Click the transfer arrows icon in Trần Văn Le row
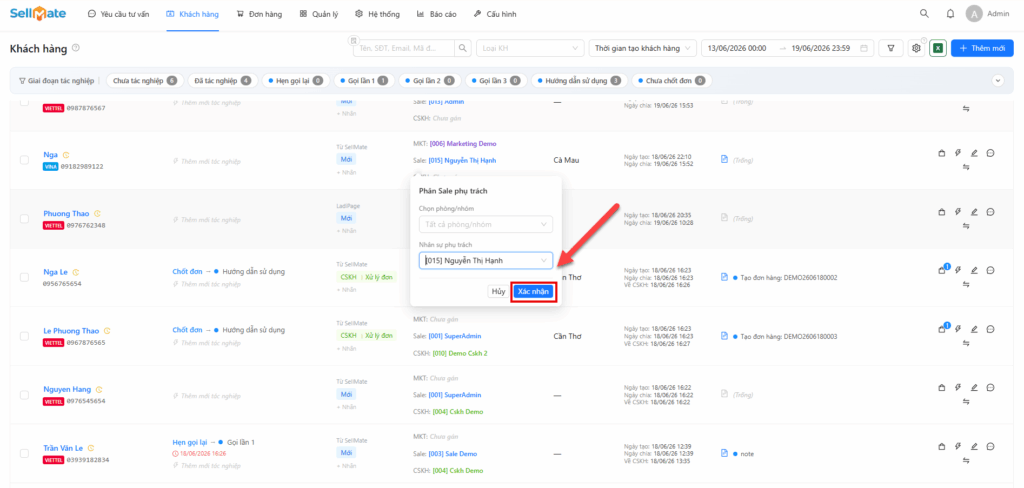 point(966,460)
